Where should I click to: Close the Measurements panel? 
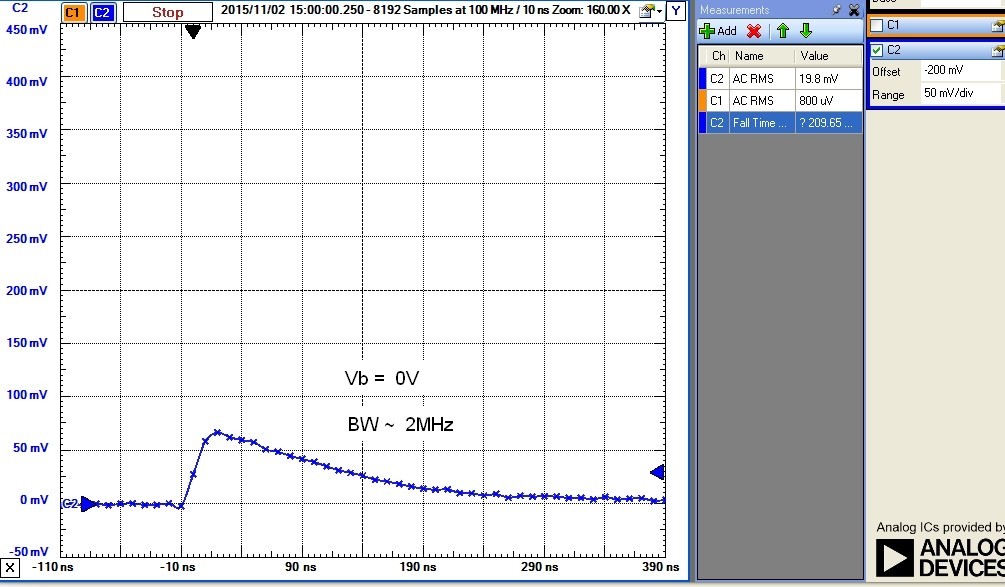tap(853, 10)
